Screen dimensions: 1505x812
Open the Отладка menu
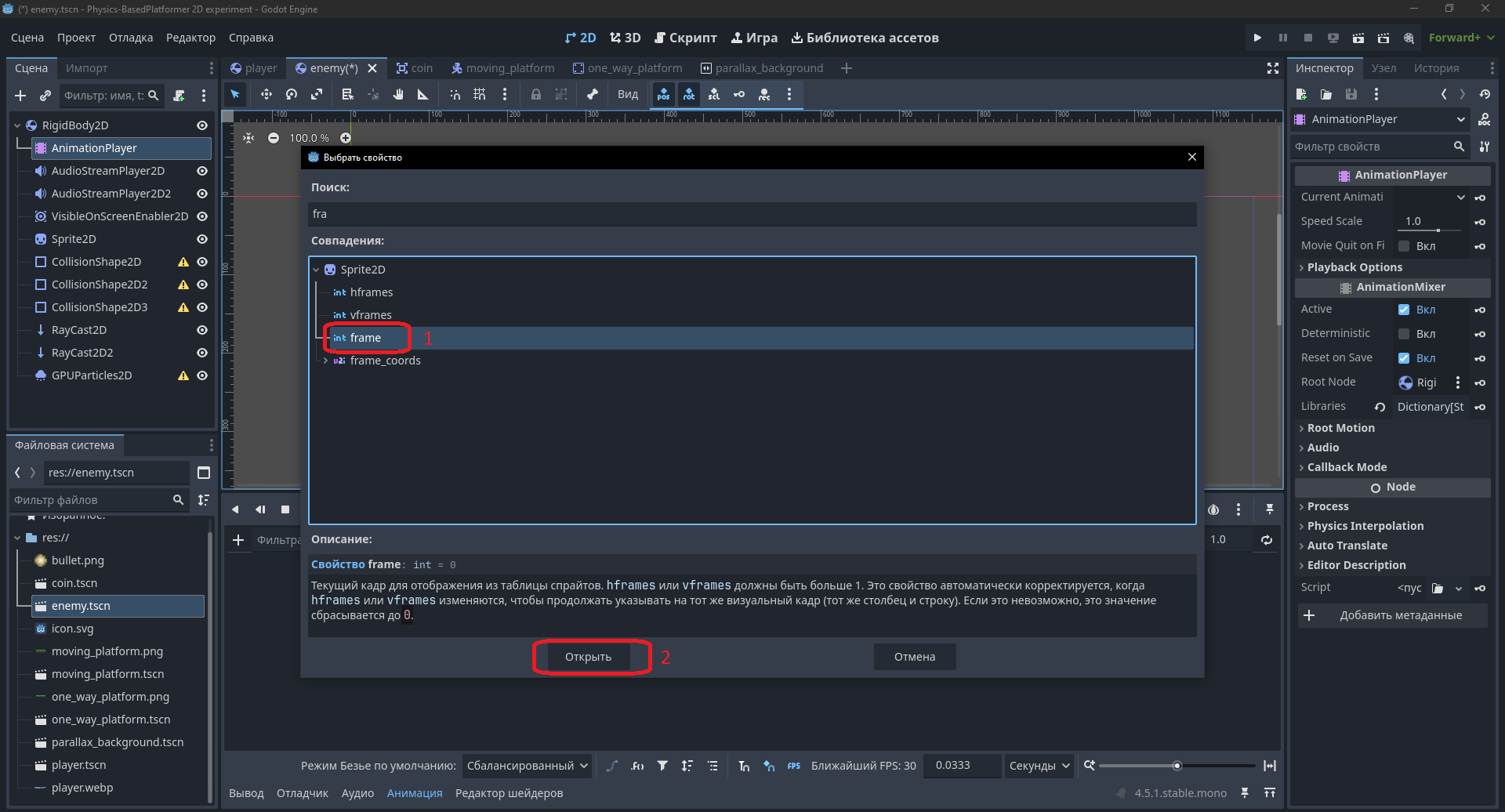pyautogui.click(x=131, y=38)
